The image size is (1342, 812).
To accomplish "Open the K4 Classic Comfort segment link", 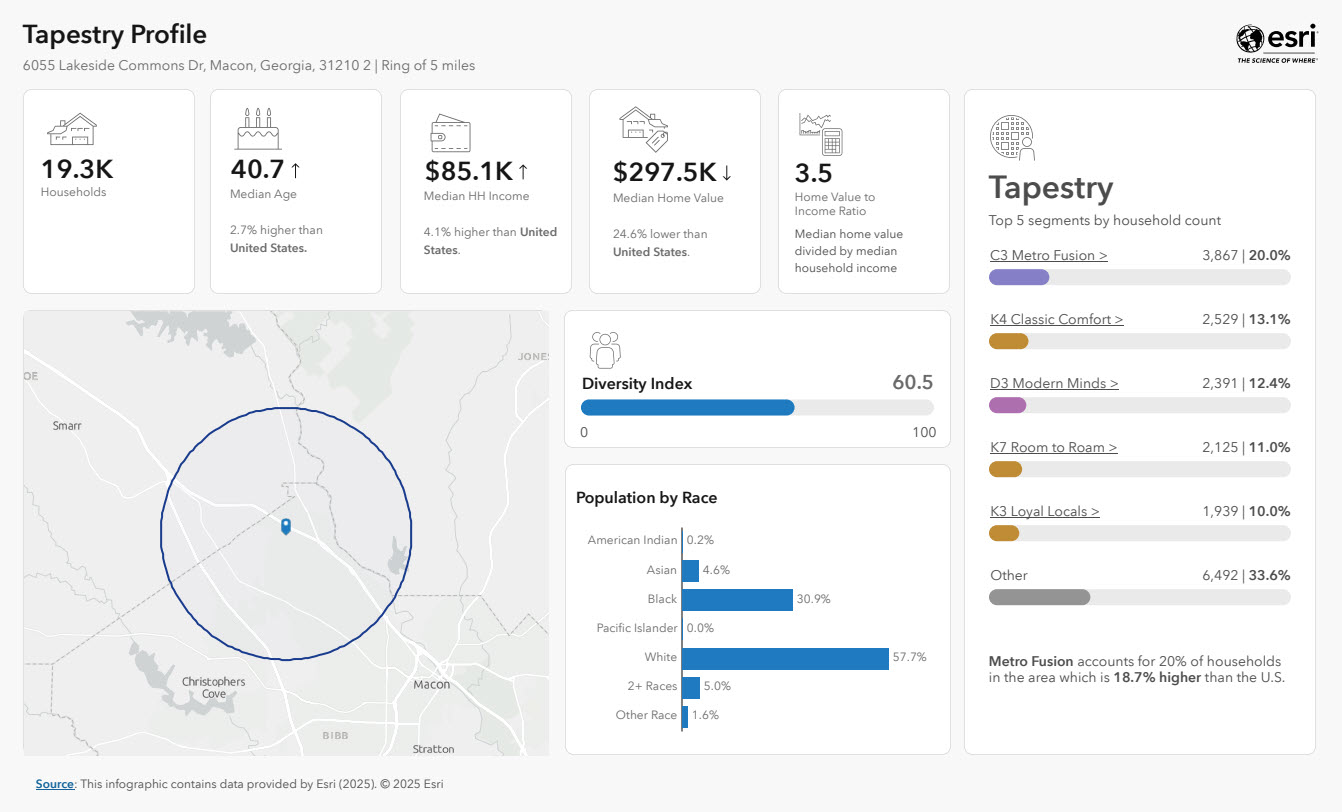I will tap(1057, 319).
